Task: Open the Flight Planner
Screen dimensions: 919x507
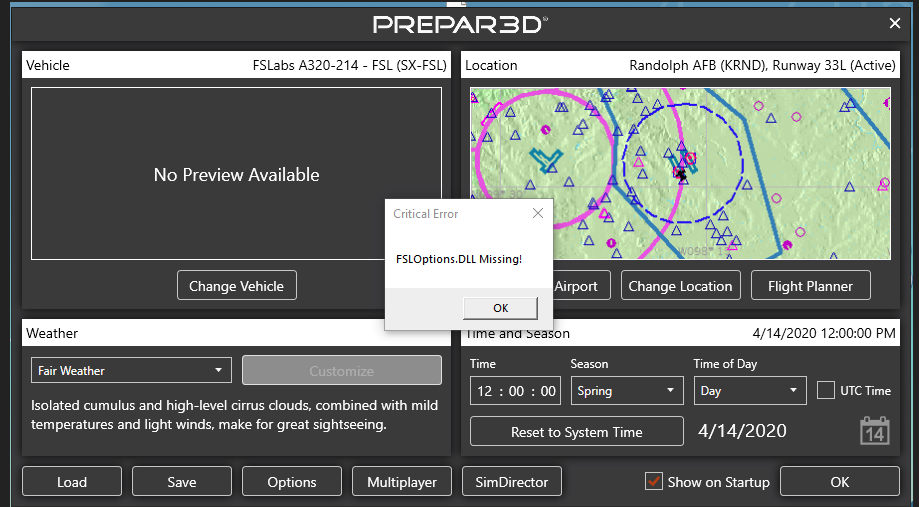Action: [811, 286]
